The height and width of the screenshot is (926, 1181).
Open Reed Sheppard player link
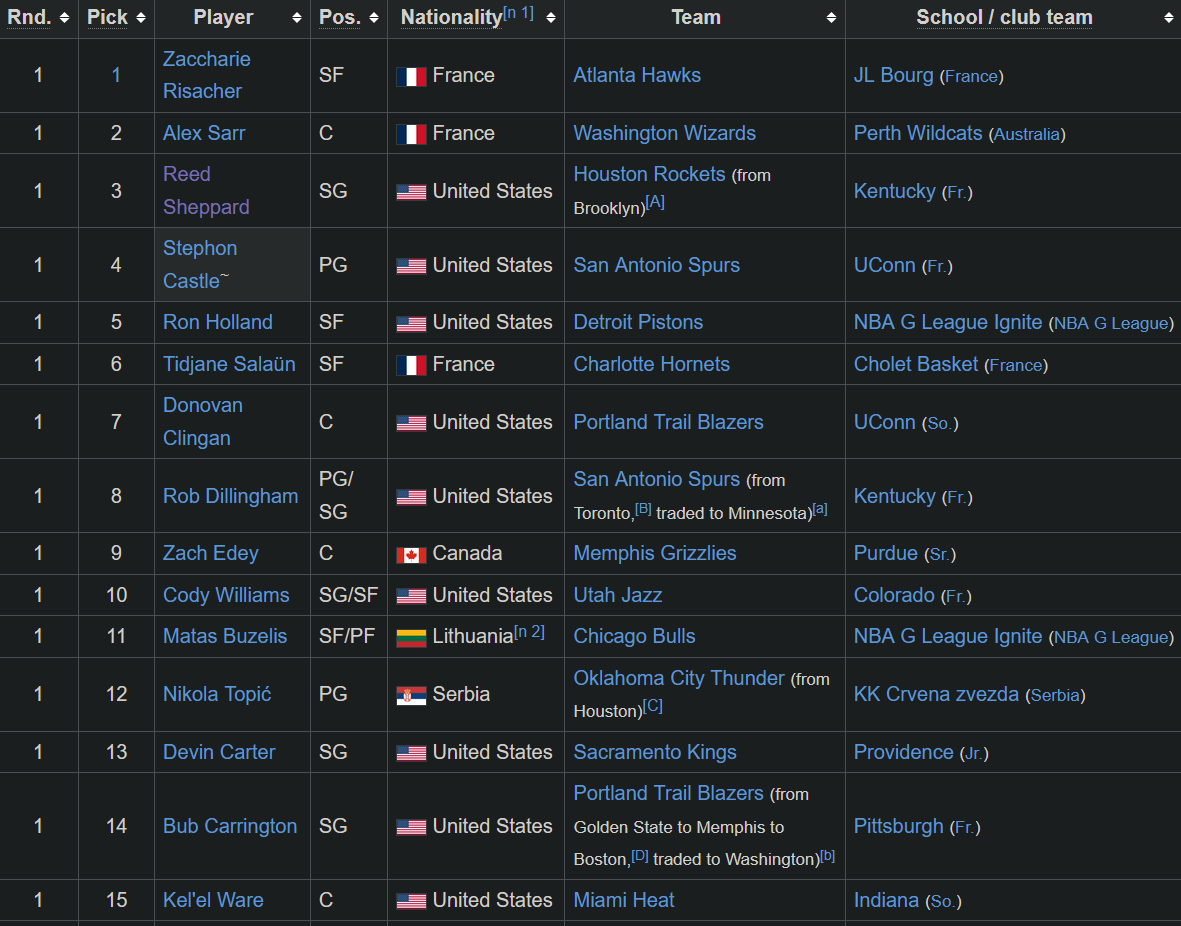[206, 191]
